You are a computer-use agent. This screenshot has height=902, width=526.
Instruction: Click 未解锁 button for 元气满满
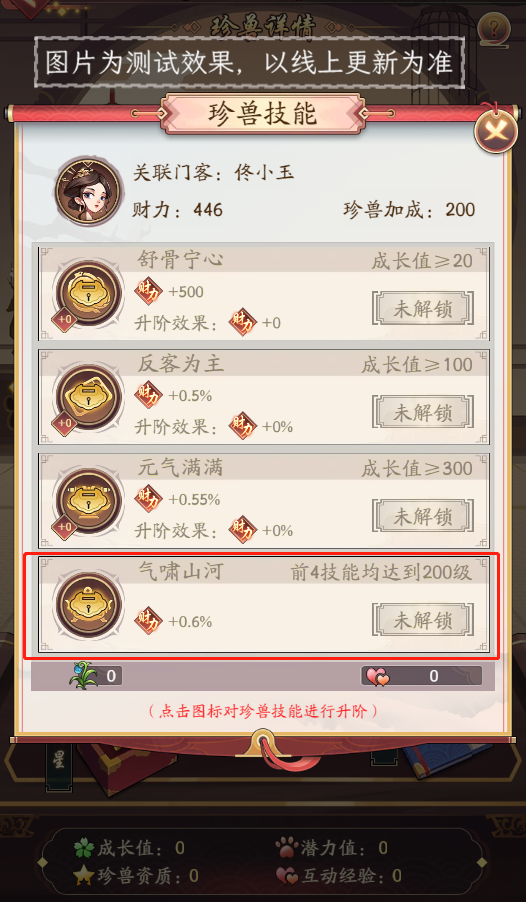[x=423, y=516]
